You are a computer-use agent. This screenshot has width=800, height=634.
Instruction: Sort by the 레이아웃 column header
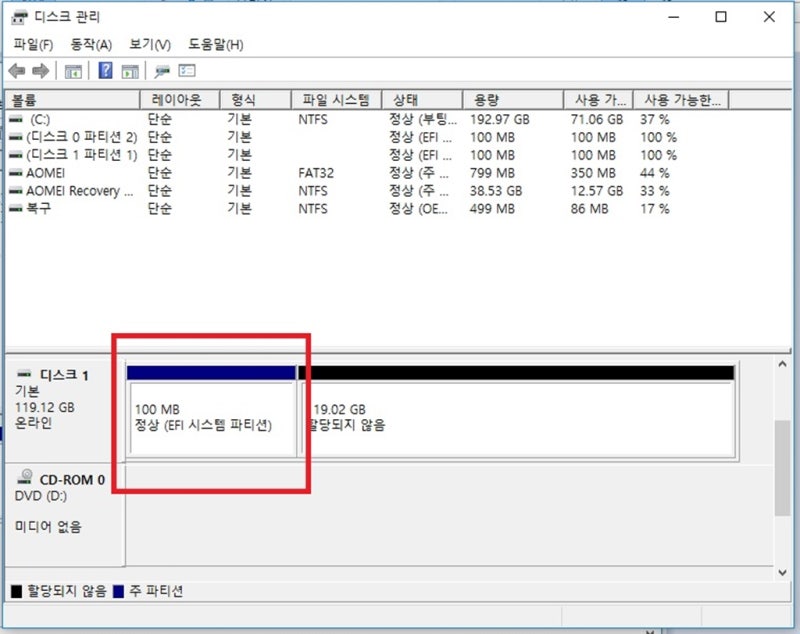tap(180, 100)
